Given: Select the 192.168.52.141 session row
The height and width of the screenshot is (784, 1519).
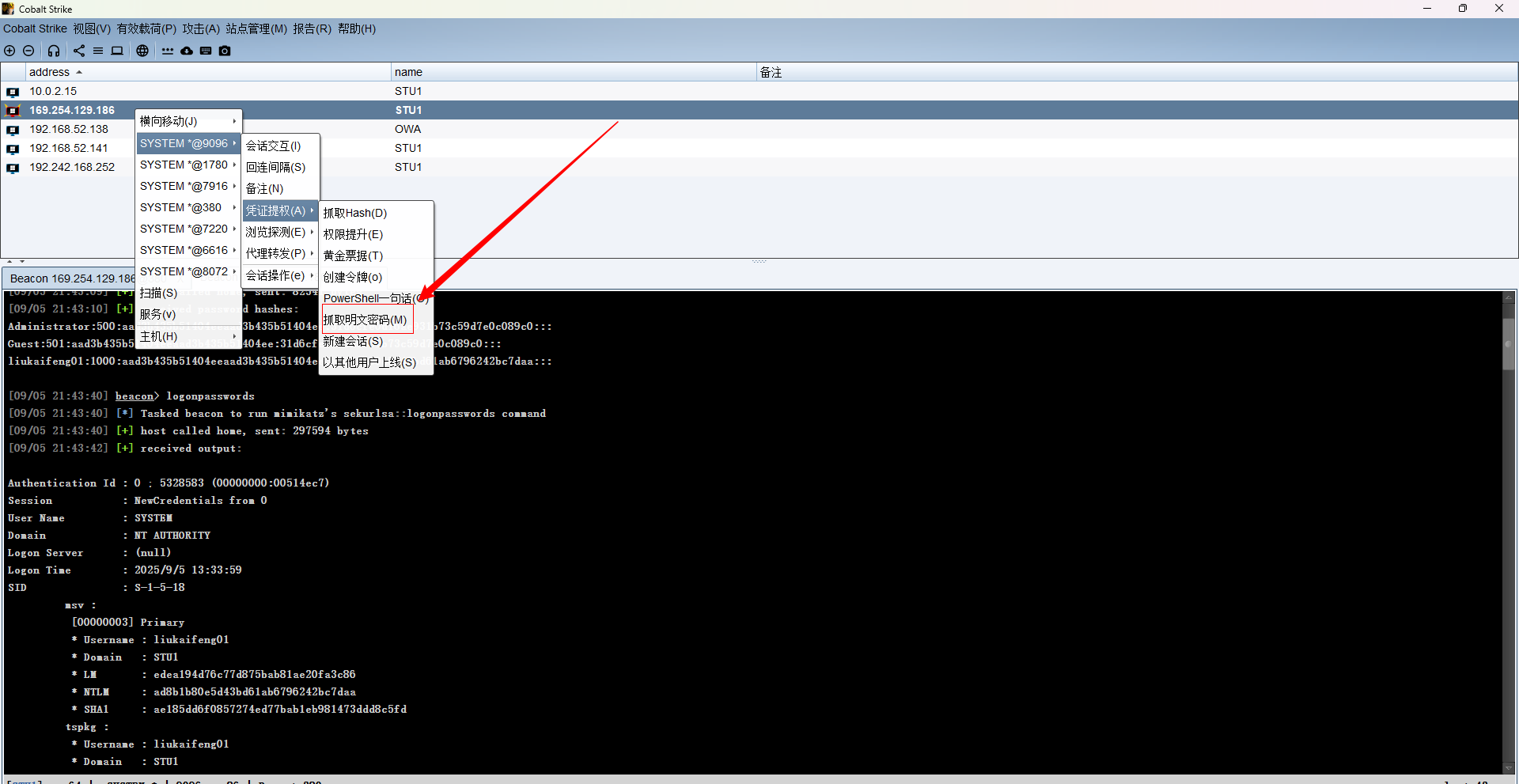Looking at the screenshot, I should click(x=759, y=148).
